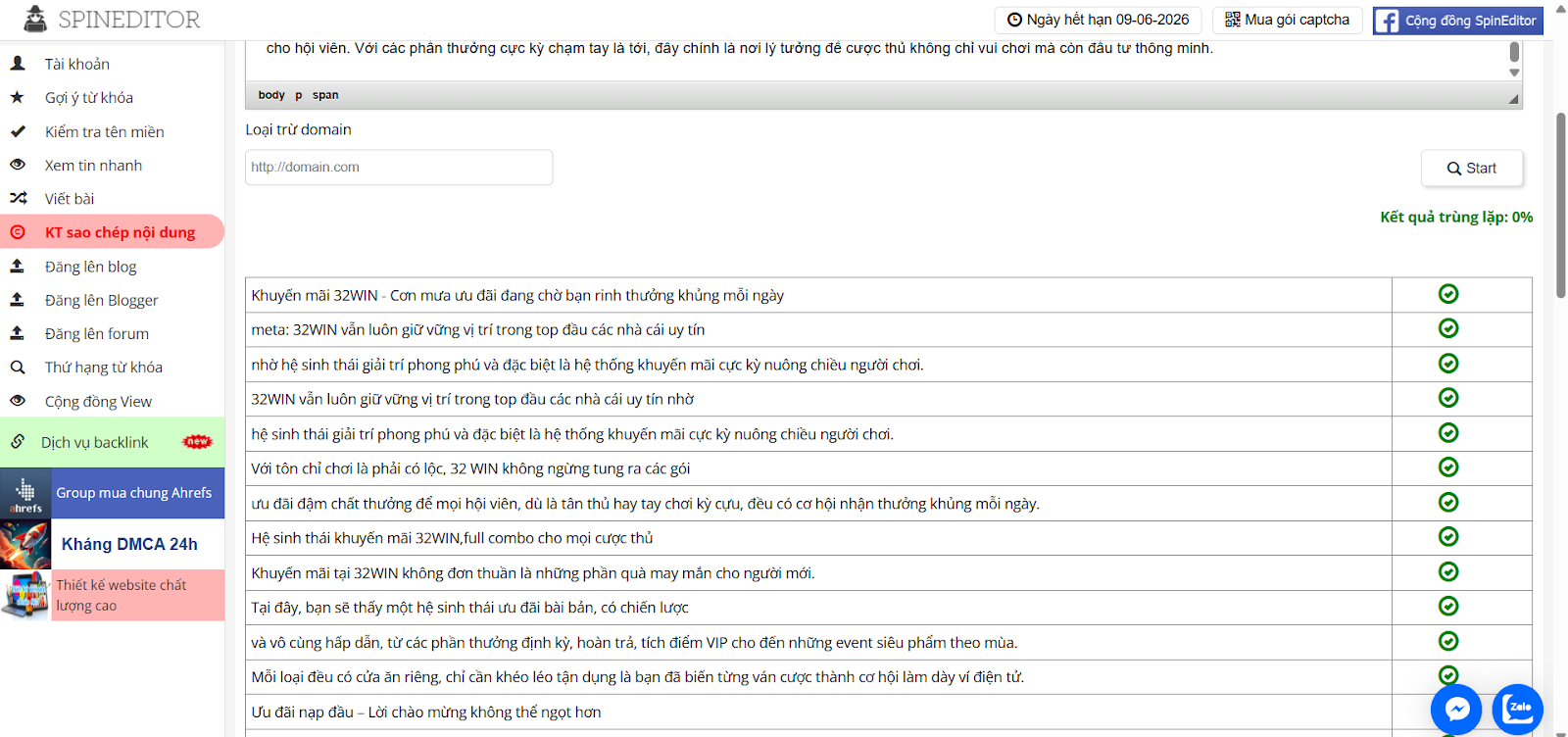The height and width of the screenshot is (737, 1568).
Task: Click the website design thumbnail image
Action: click(25, 595)
